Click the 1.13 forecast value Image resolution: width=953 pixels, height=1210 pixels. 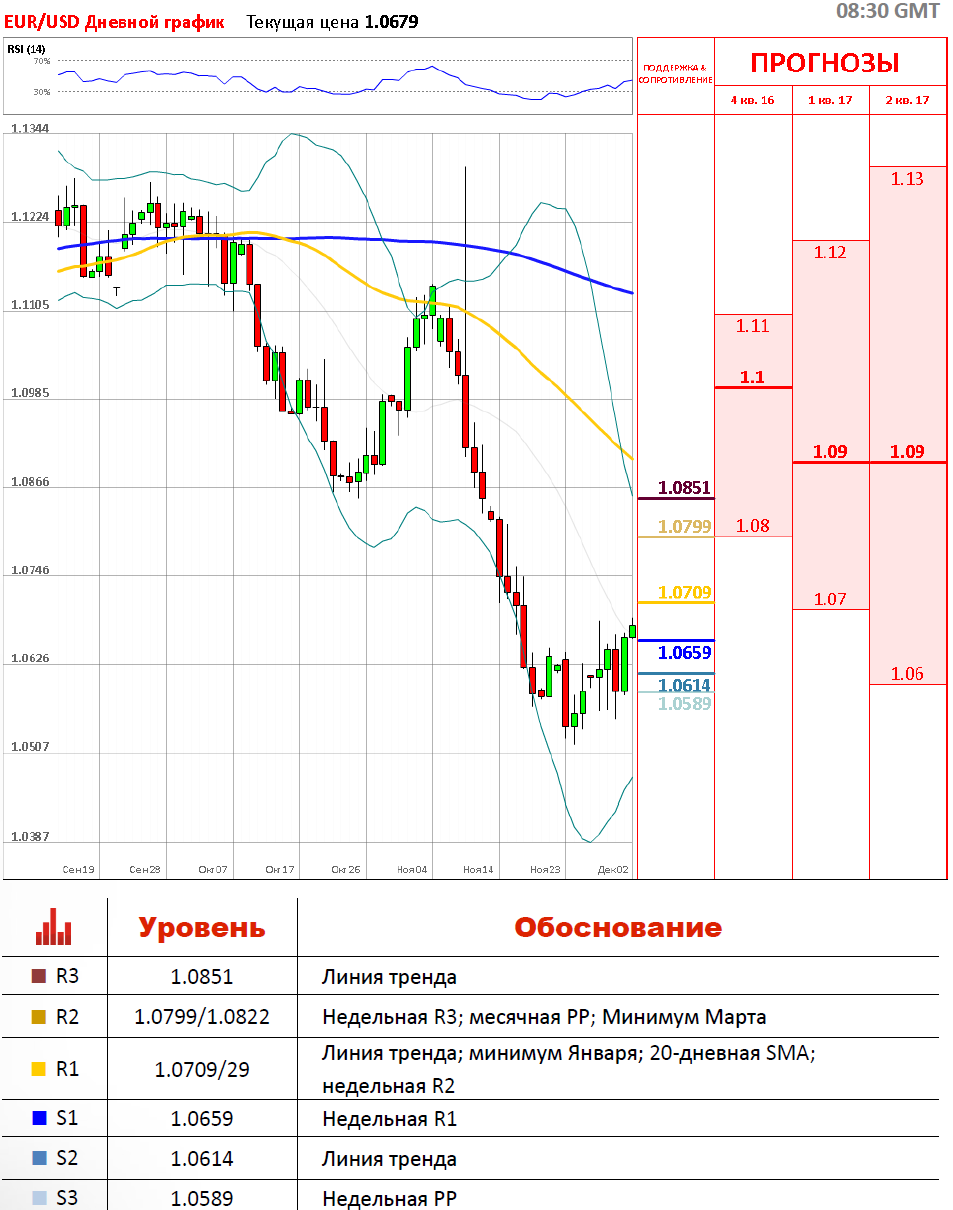click(907, 179)
